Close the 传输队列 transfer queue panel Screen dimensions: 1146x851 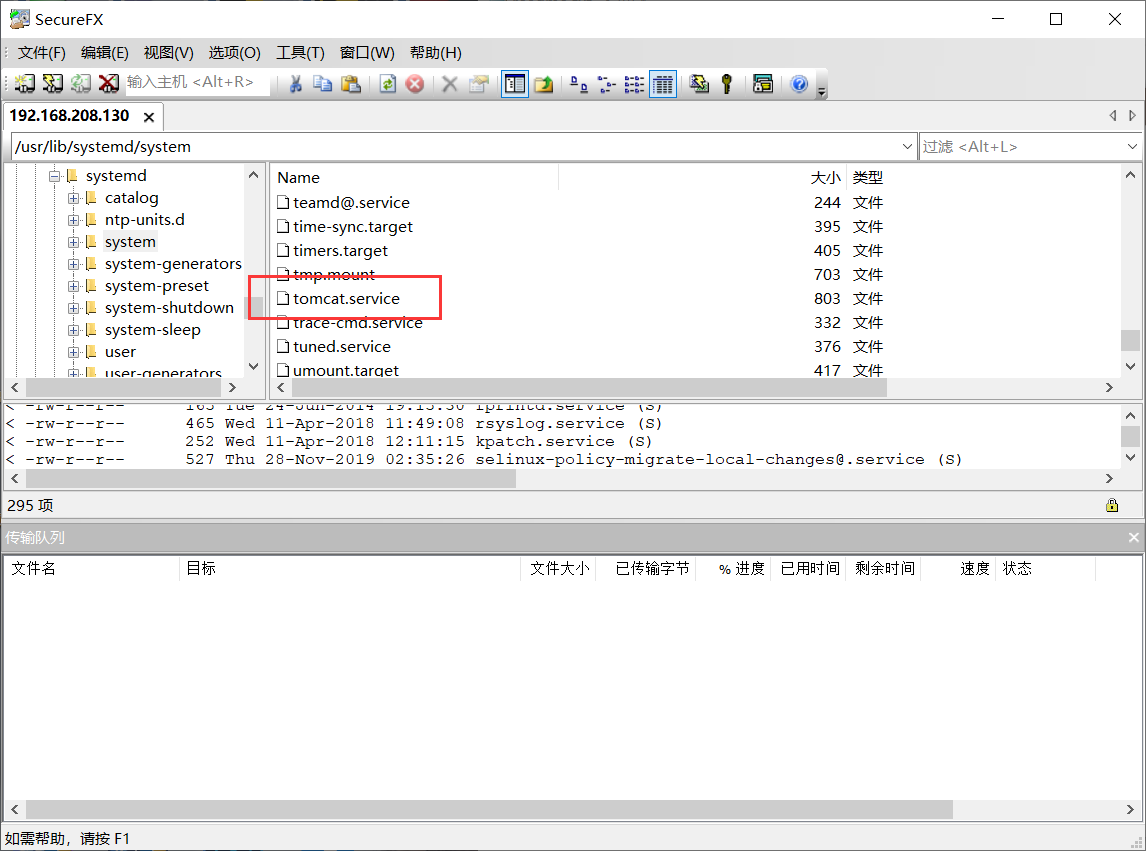point(1133,537)
